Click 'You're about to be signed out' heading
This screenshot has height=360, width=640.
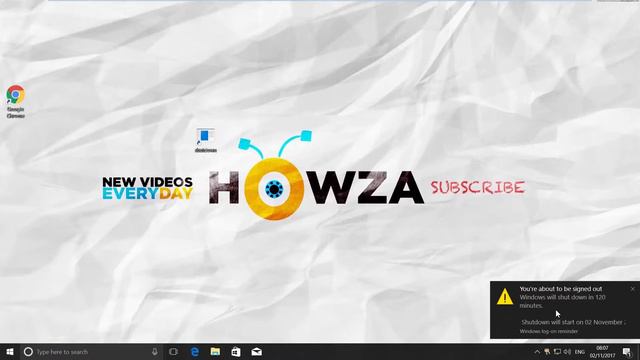pyautogui.click(x=561, y=289)
